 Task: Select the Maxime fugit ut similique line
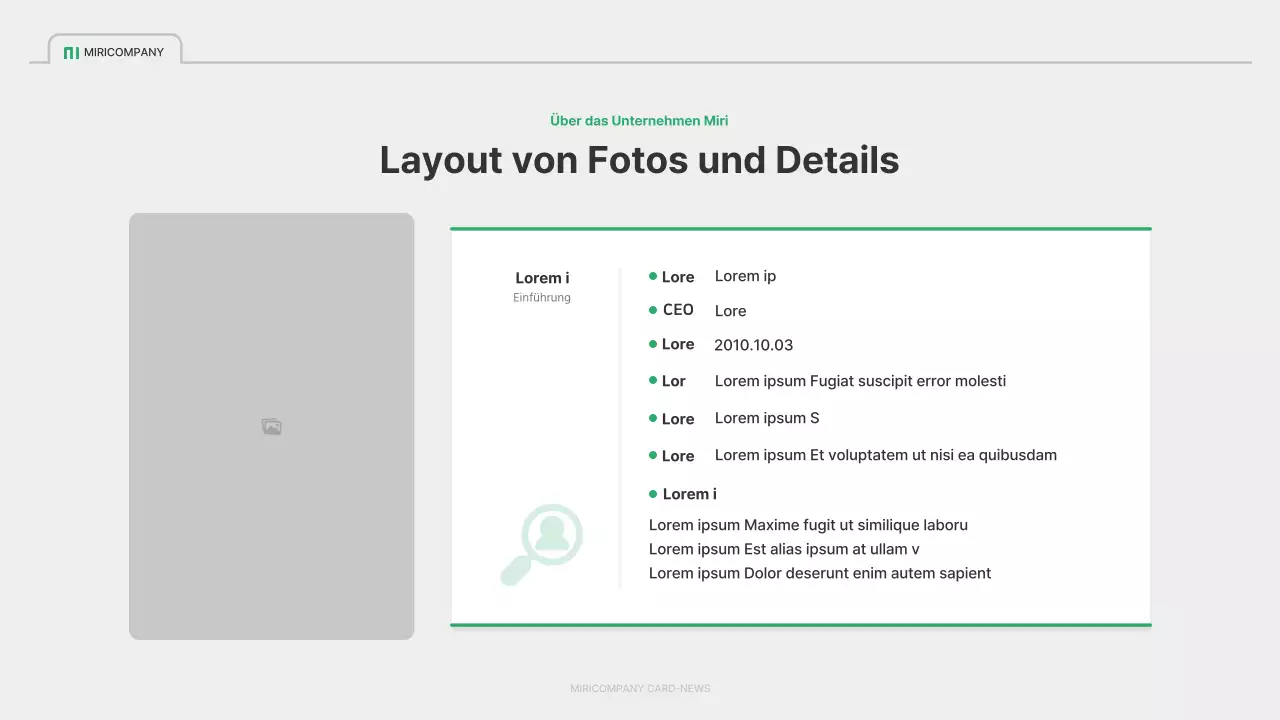point(808,525)
